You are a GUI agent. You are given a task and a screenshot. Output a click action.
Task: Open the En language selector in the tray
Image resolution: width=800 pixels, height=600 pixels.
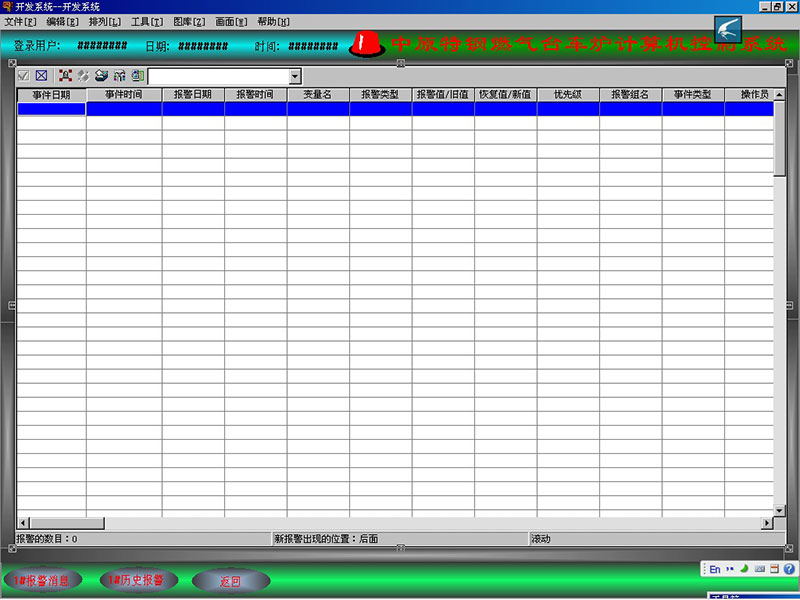(715, 568)
